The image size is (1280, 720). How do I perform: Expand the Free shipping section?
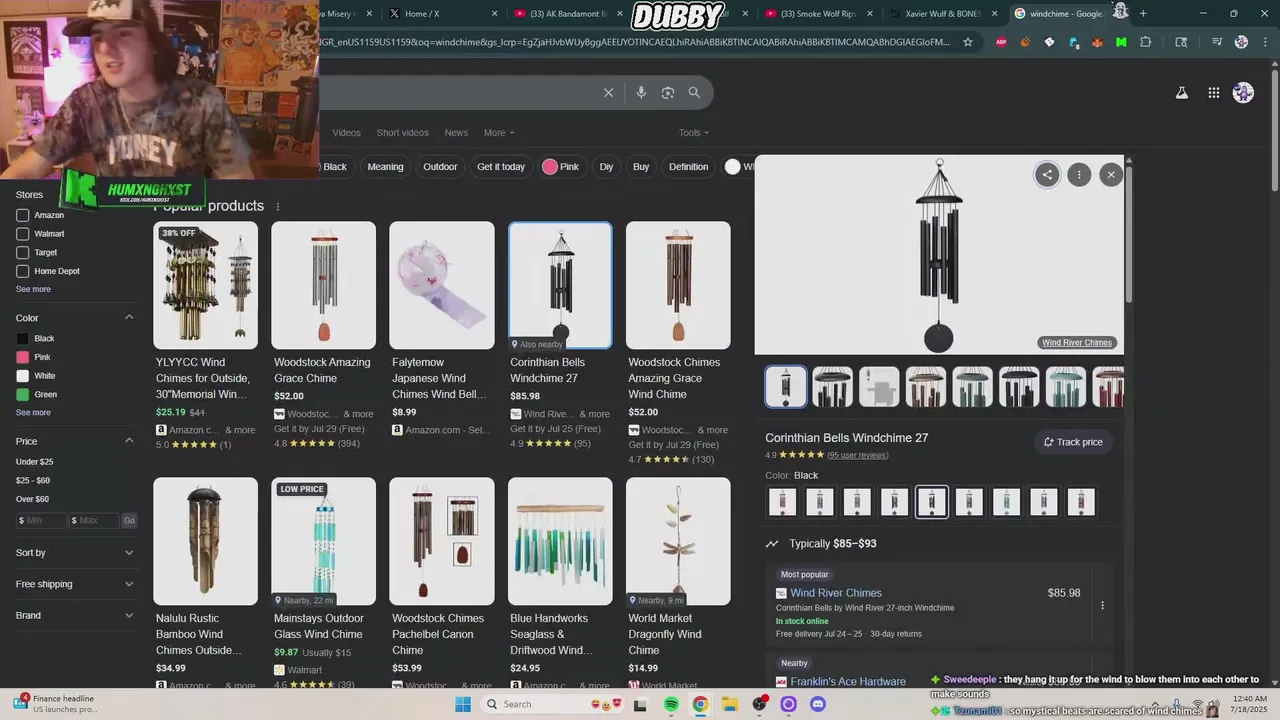75,584
